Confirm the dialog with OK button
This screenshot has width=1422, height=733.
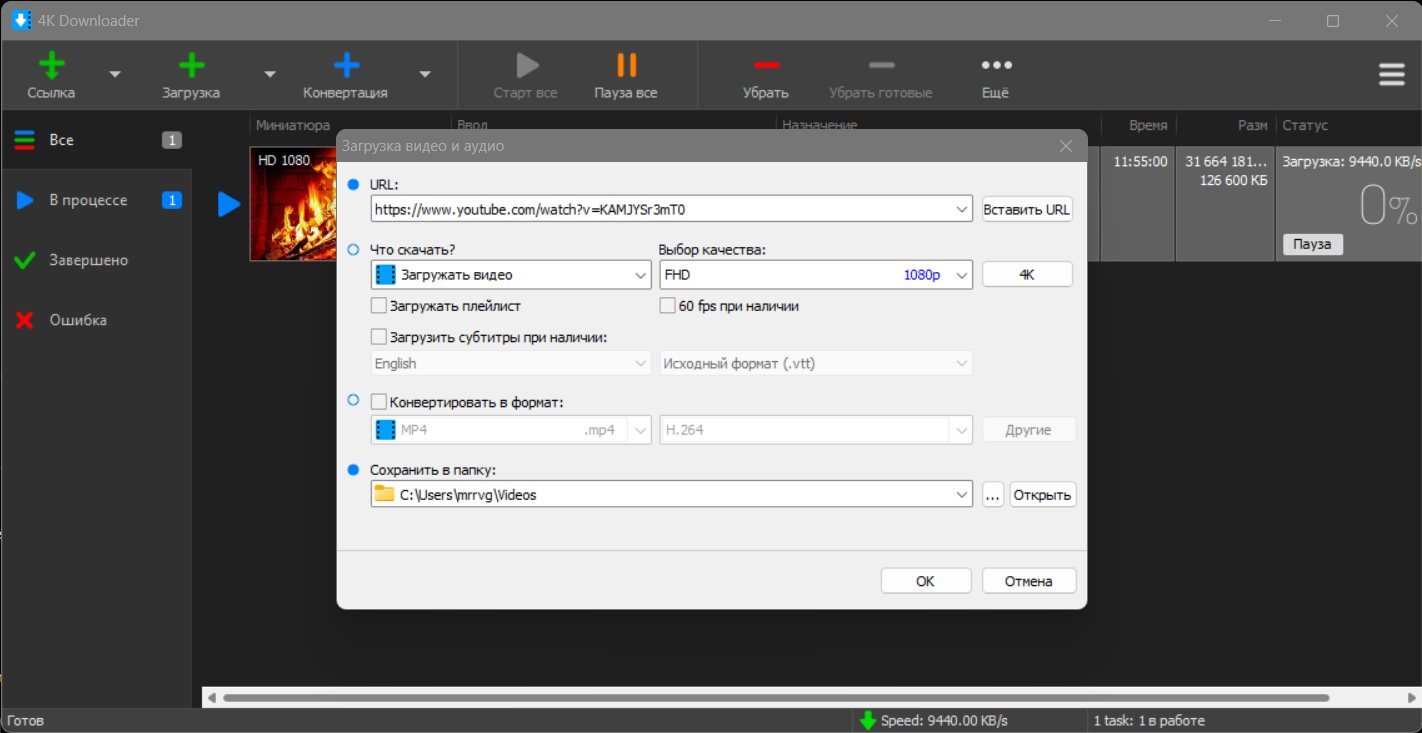pos(926,581)
